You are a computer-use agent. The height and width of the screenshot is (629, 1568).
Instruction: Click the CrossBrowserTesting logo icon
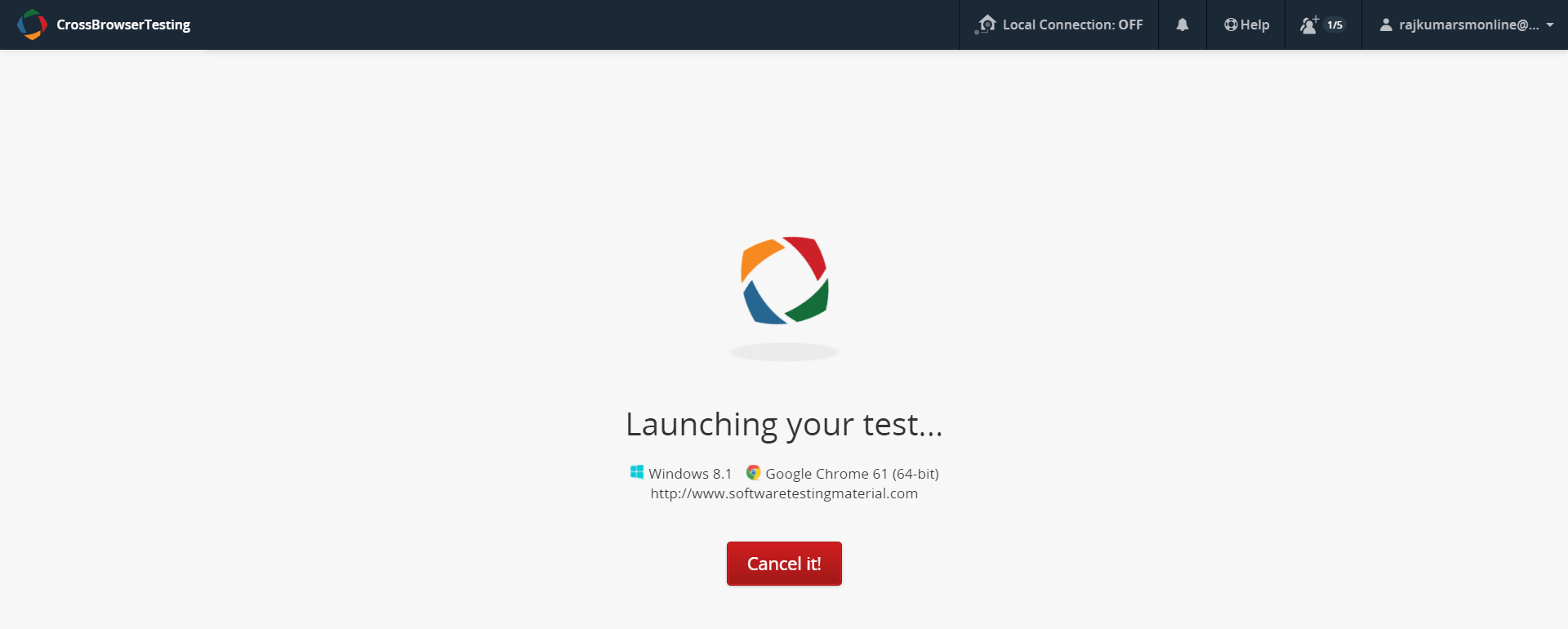click(32, 25)
